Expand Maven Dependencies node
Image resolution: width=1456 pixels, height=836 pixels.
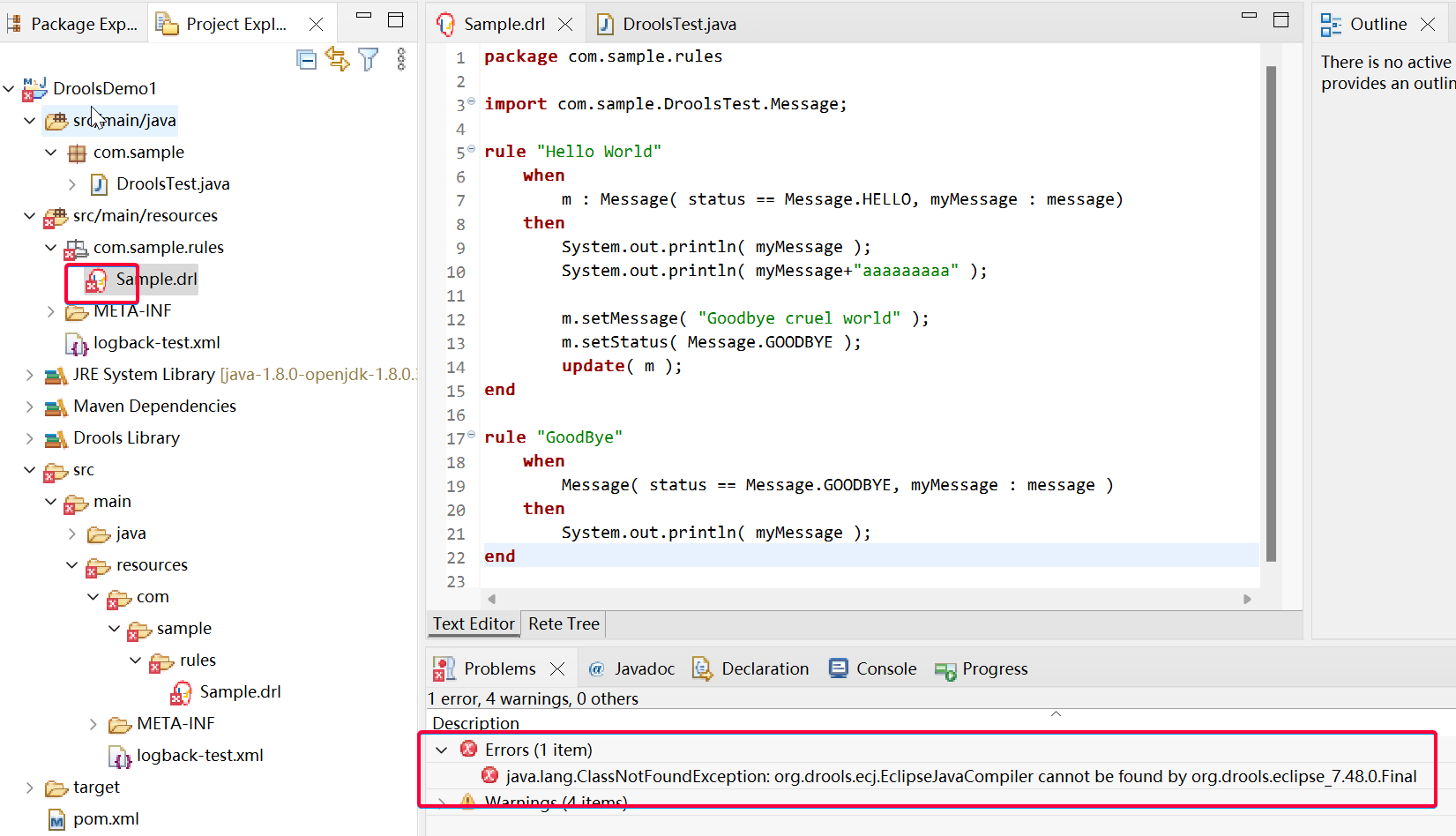(30, 407)
